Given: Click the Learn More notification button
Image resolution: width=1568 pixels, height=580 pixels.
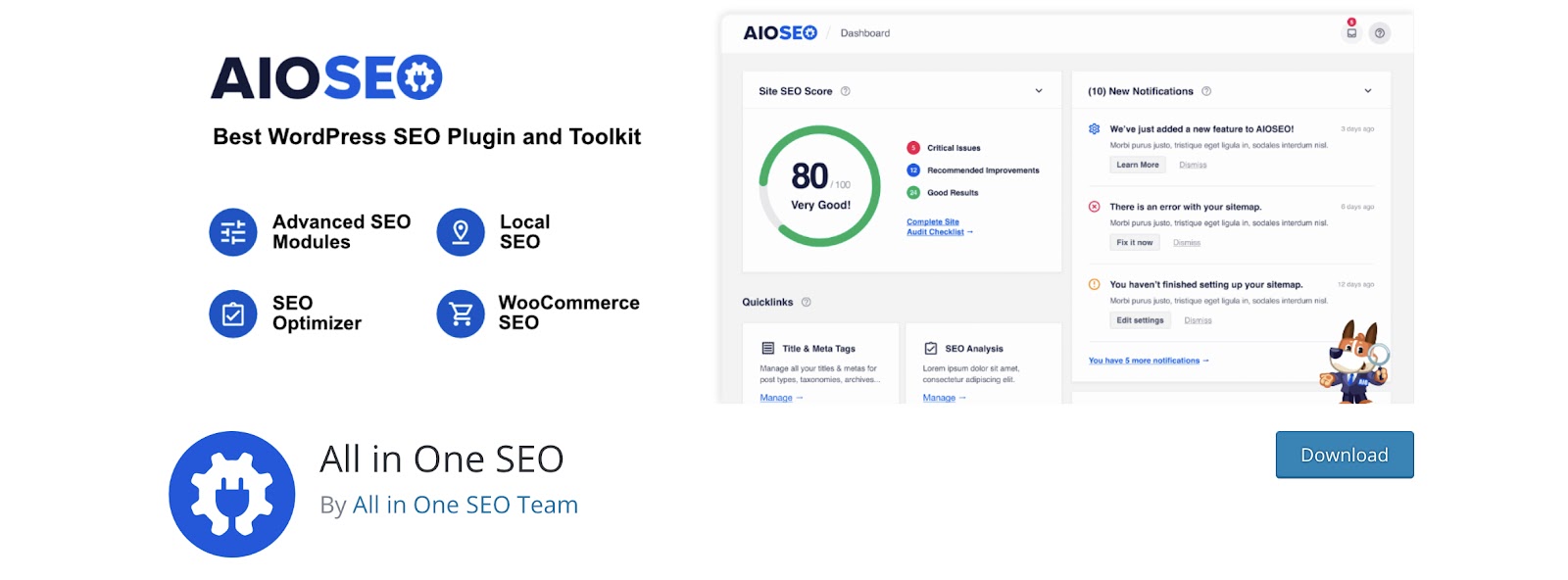Looking at the screenshot, I should [1138, 165].
